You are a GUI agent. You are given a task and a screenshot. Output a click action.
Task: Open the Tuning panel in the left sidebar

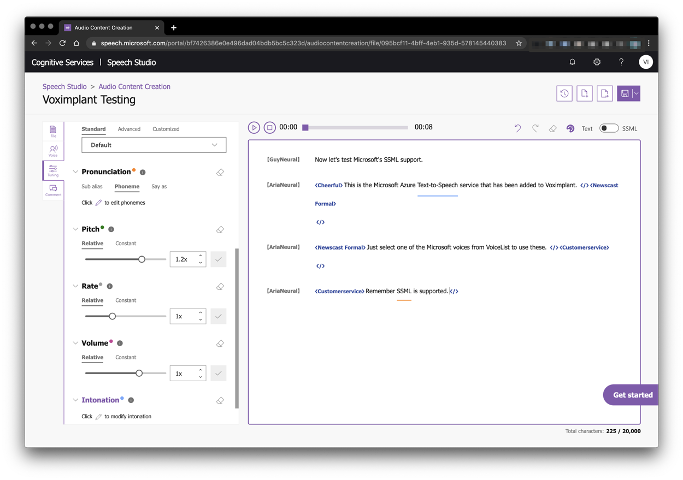(x=53, y=170)
